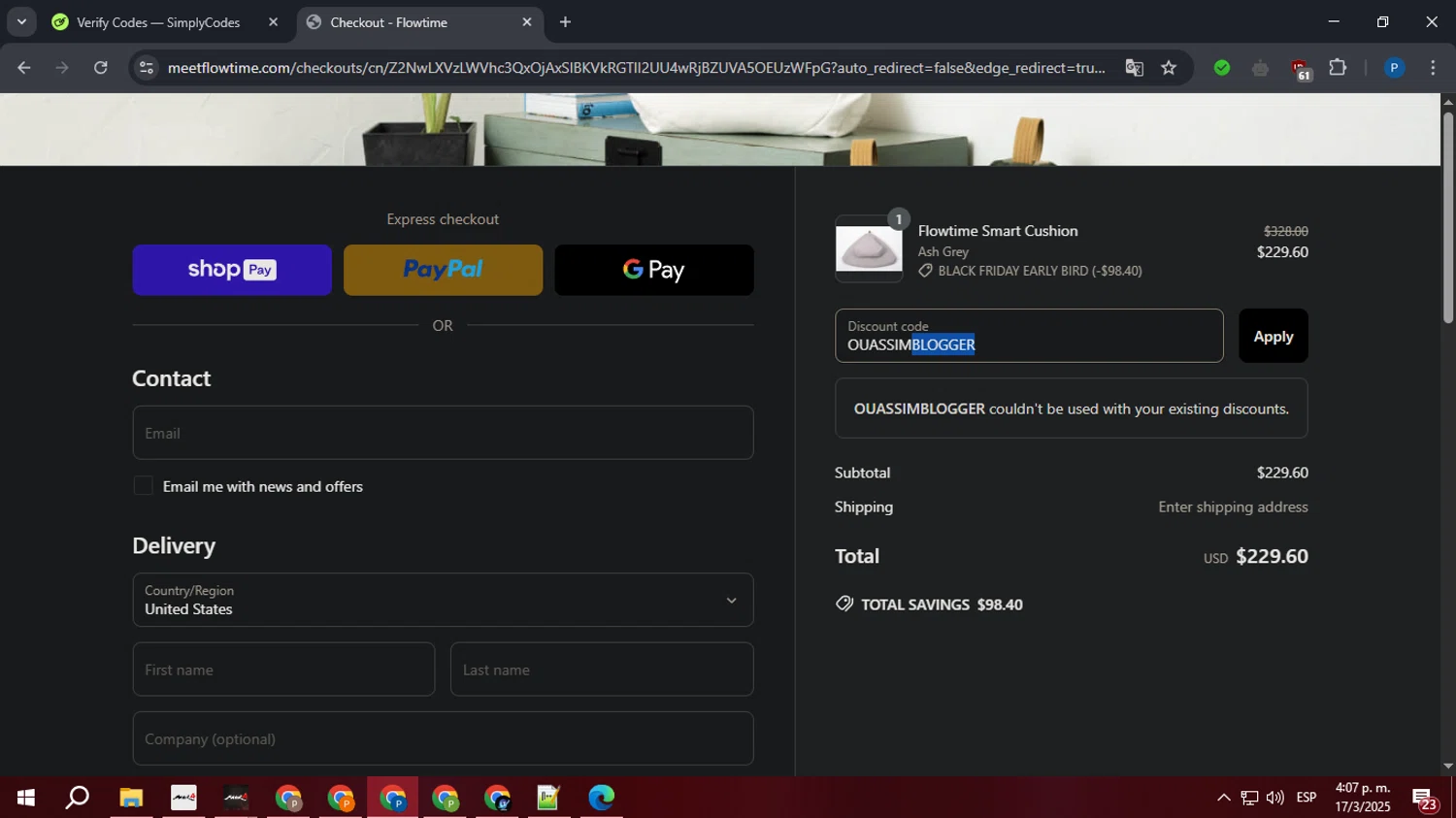Open File Explorer from the taskbar

pos(131,798)
